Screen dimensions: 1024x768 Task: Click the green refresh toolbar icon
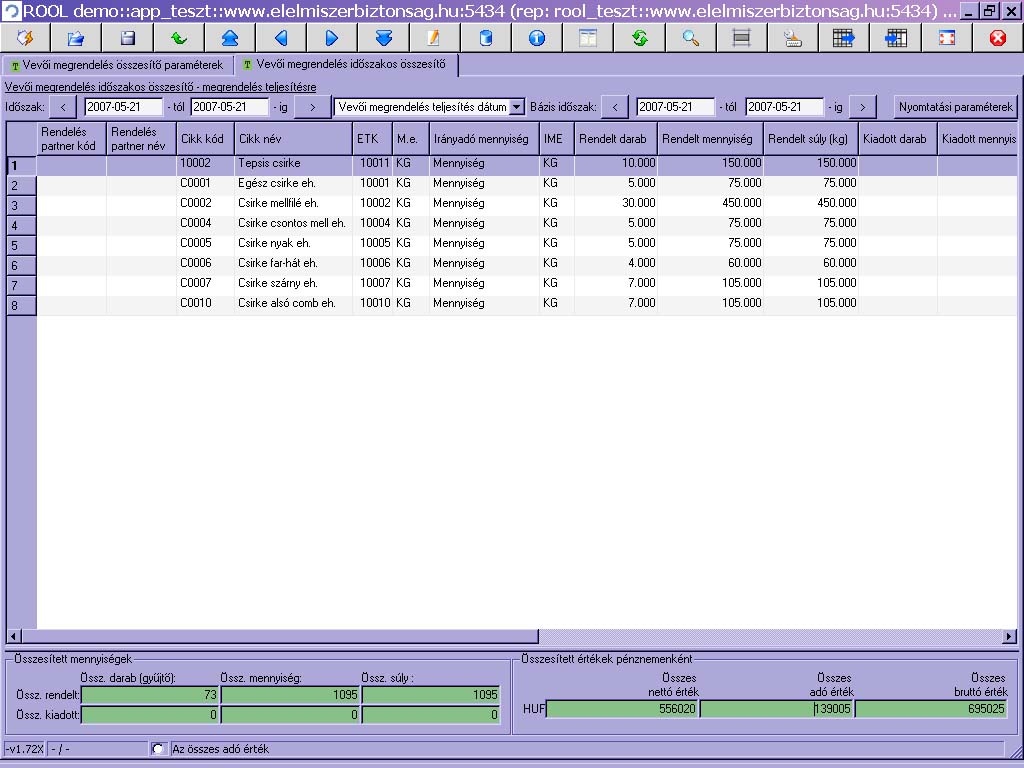pyautogui.click(x=639, y=38)
